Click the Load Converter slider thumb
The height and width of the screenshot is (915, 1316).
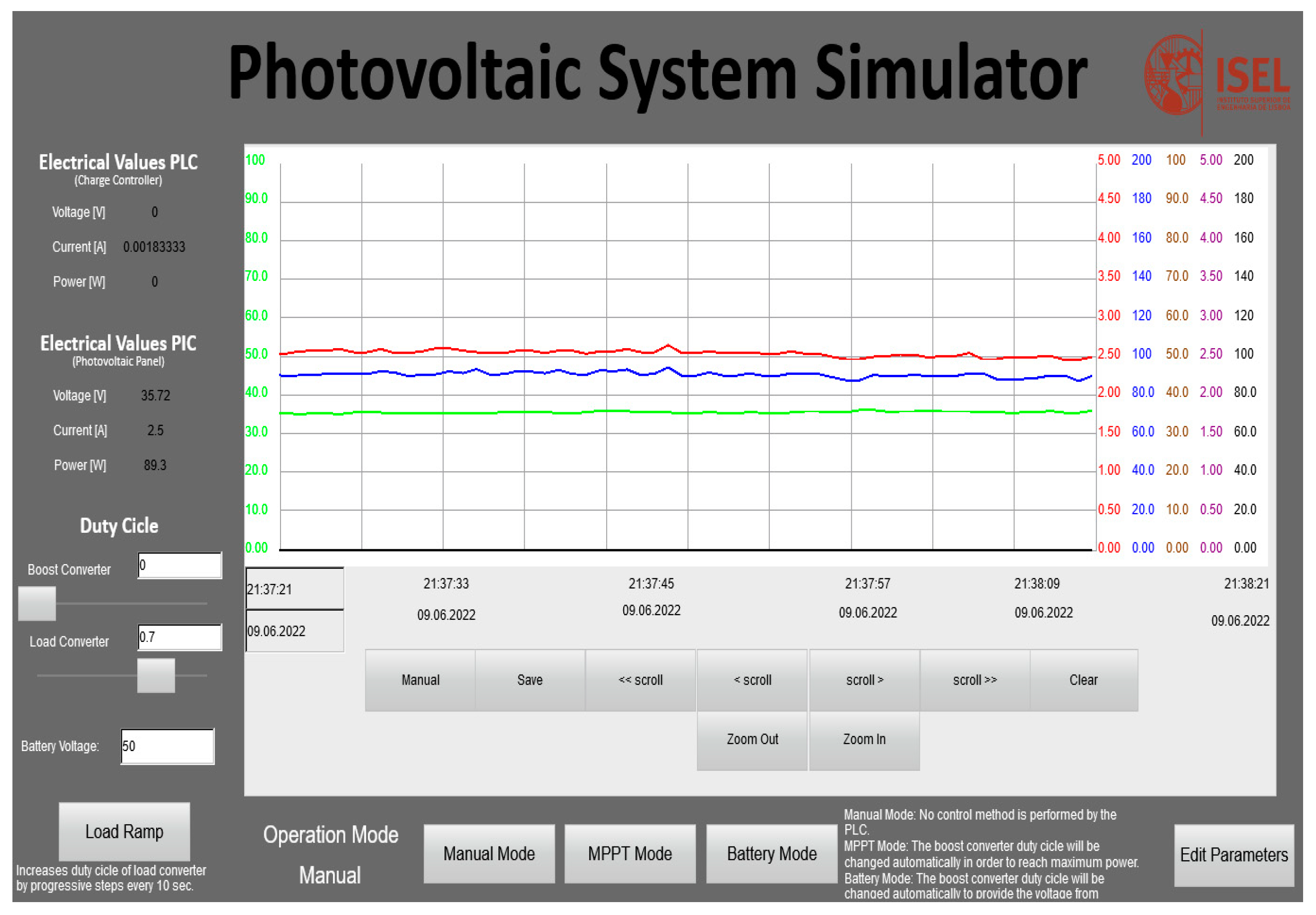[x=156, y=676]
